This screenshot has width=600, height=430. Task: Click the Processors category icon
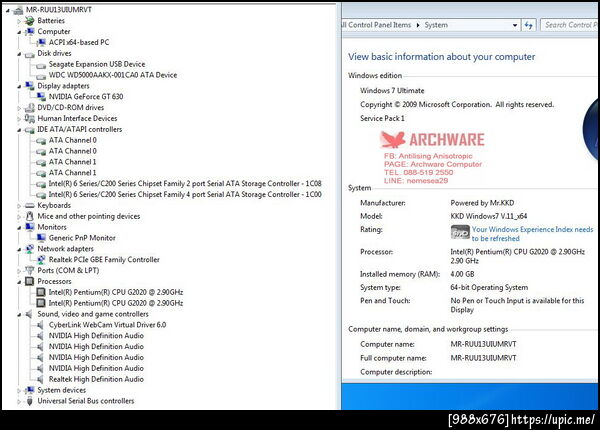pos(29,281)
